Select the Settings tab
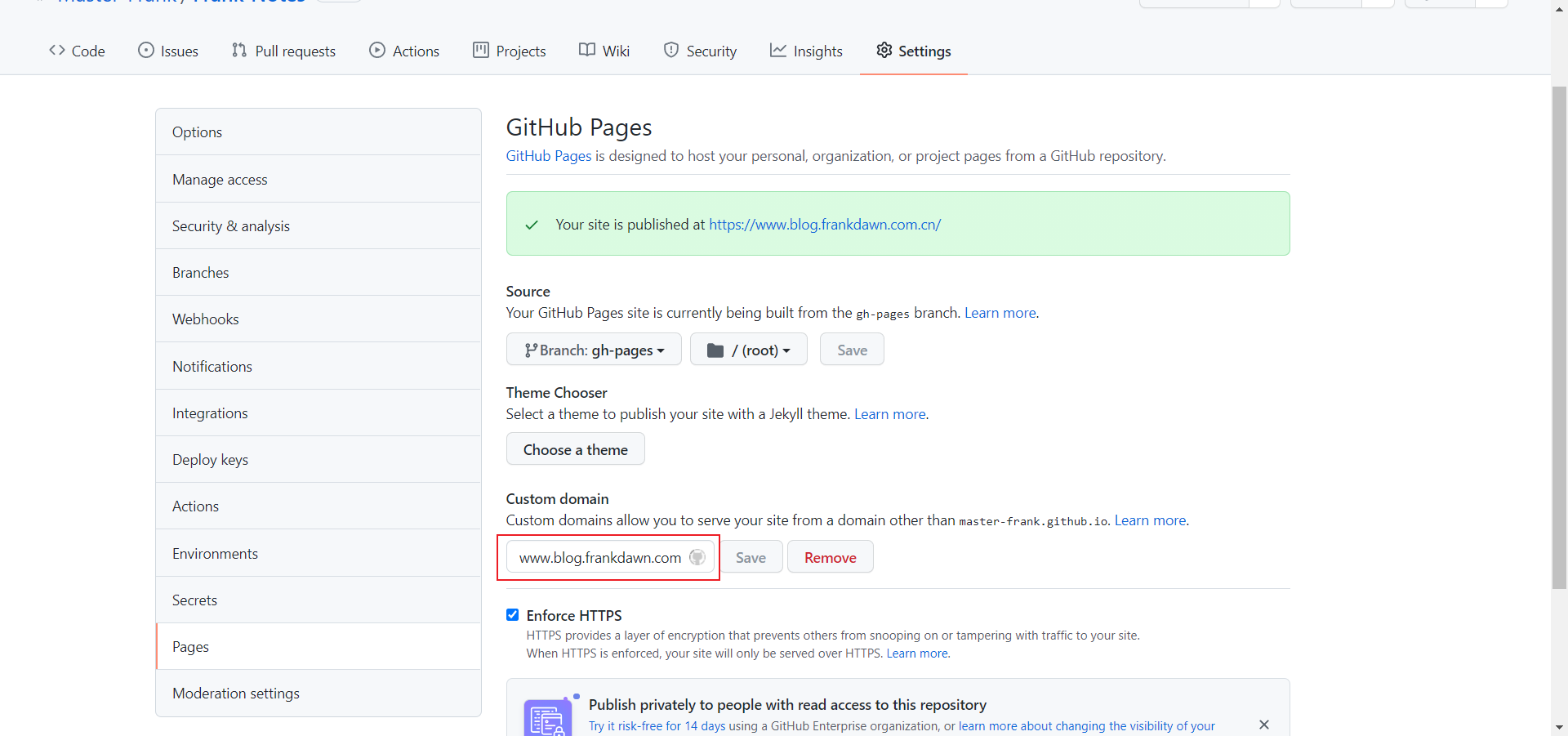Screen dimensions: 1568x736 914,51
